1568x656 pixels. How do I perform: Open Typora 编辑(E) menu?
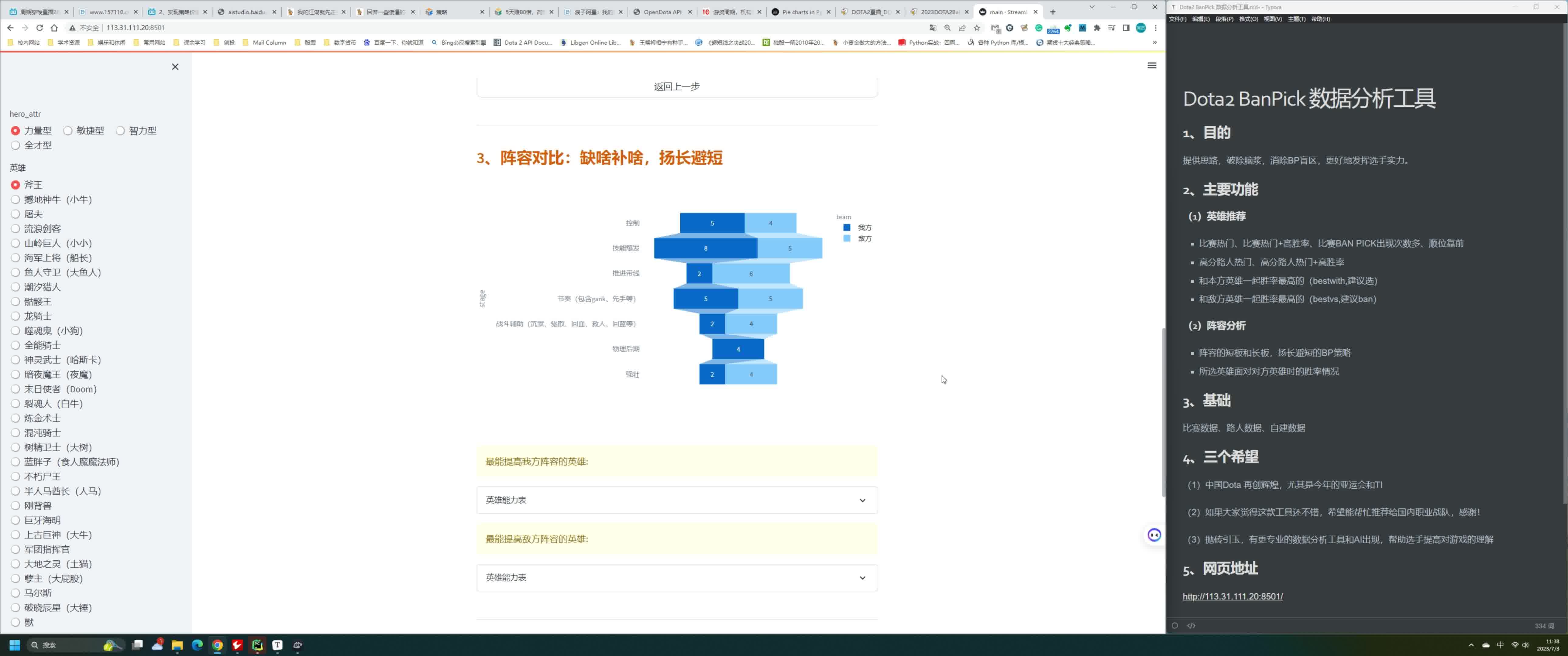click(x=1201, y=19)
